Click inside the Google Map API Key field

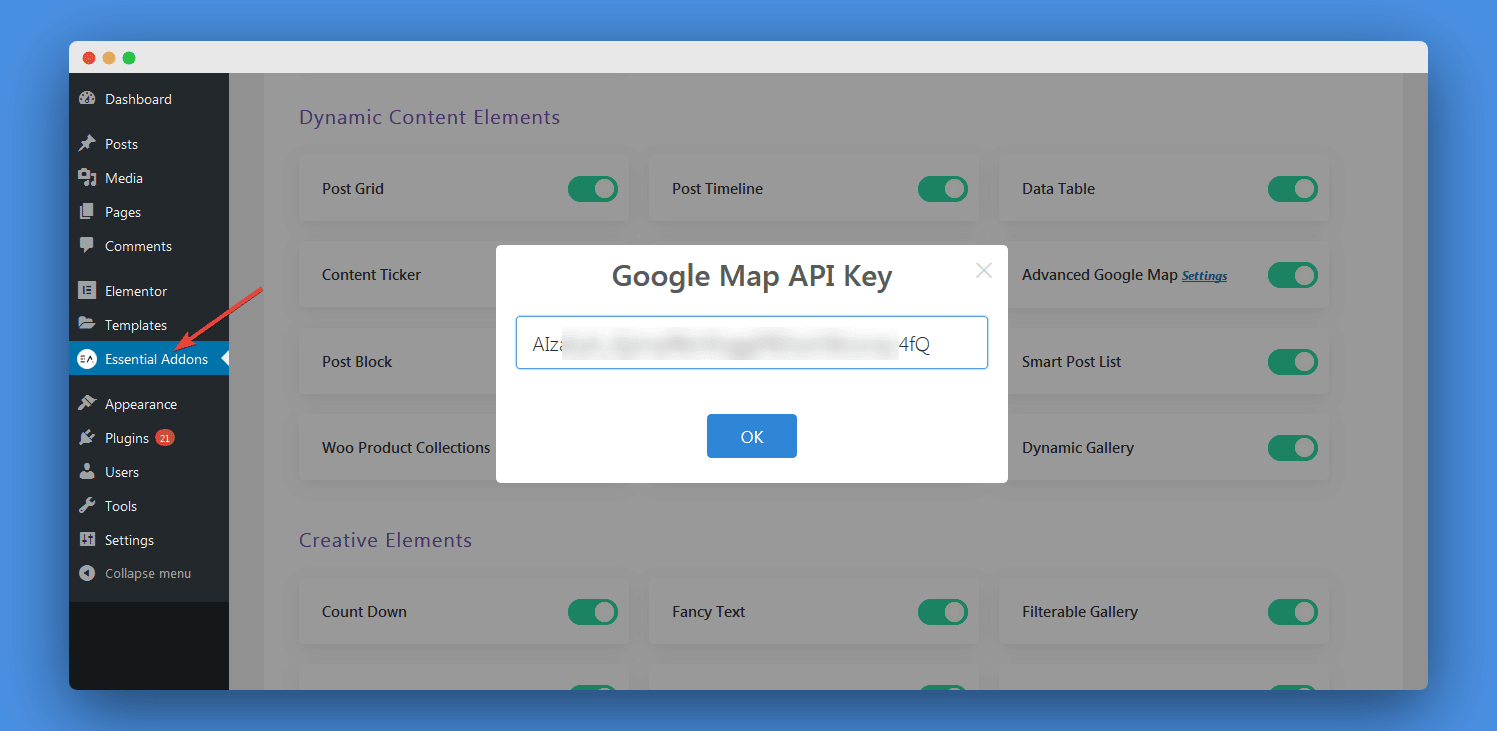point(751,342)
